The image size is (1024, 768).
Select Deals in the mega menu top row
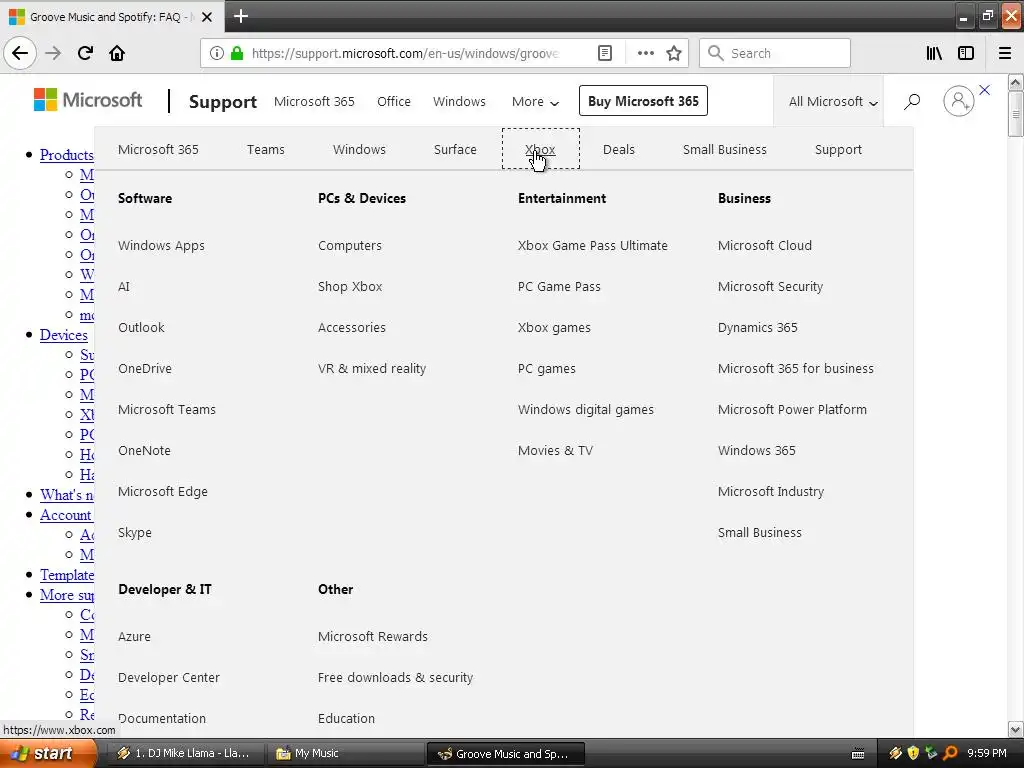coord(618,149)
